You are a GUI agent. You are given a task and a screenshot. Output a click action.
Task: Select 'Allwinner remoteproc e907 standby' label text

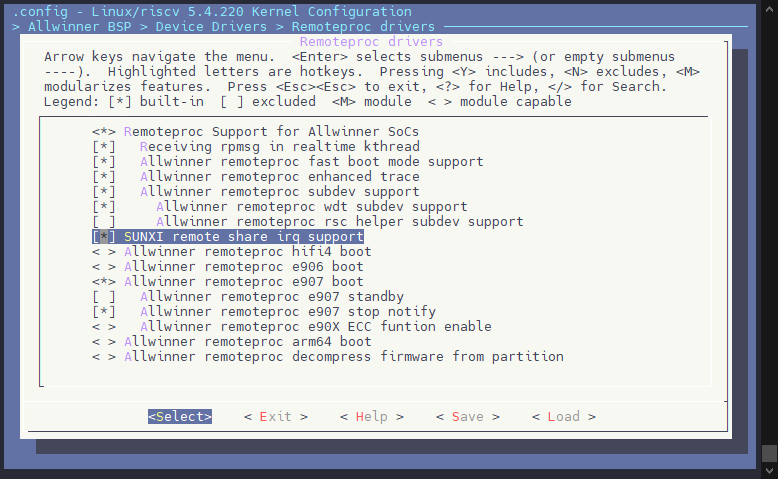272,297
